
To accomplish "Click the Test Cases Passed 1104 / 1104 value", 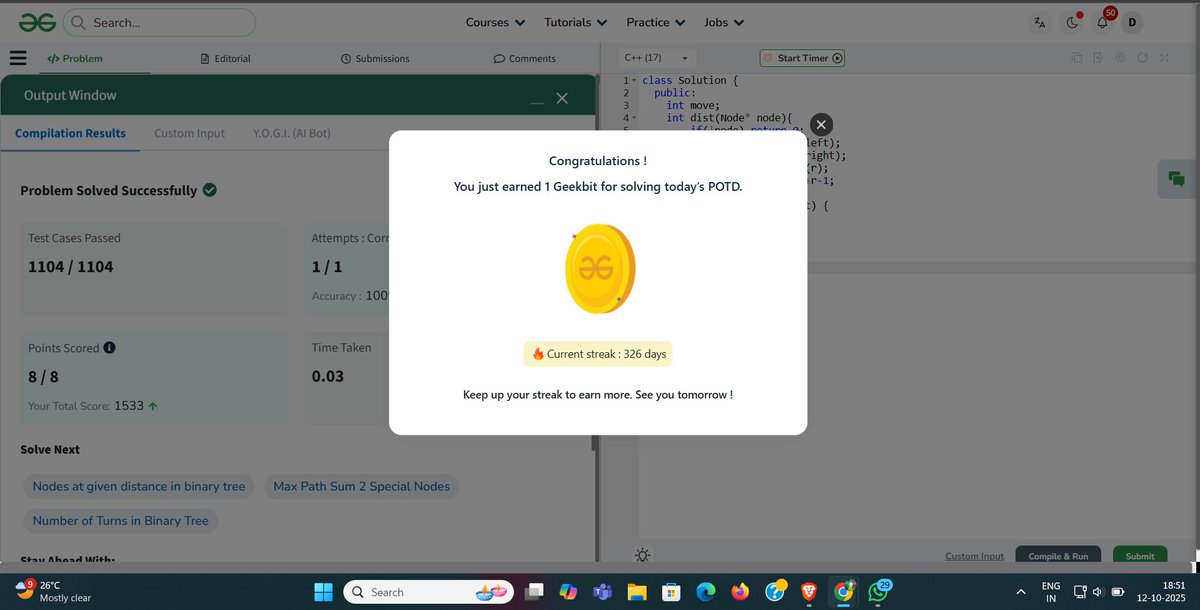I will pos(71,267).
